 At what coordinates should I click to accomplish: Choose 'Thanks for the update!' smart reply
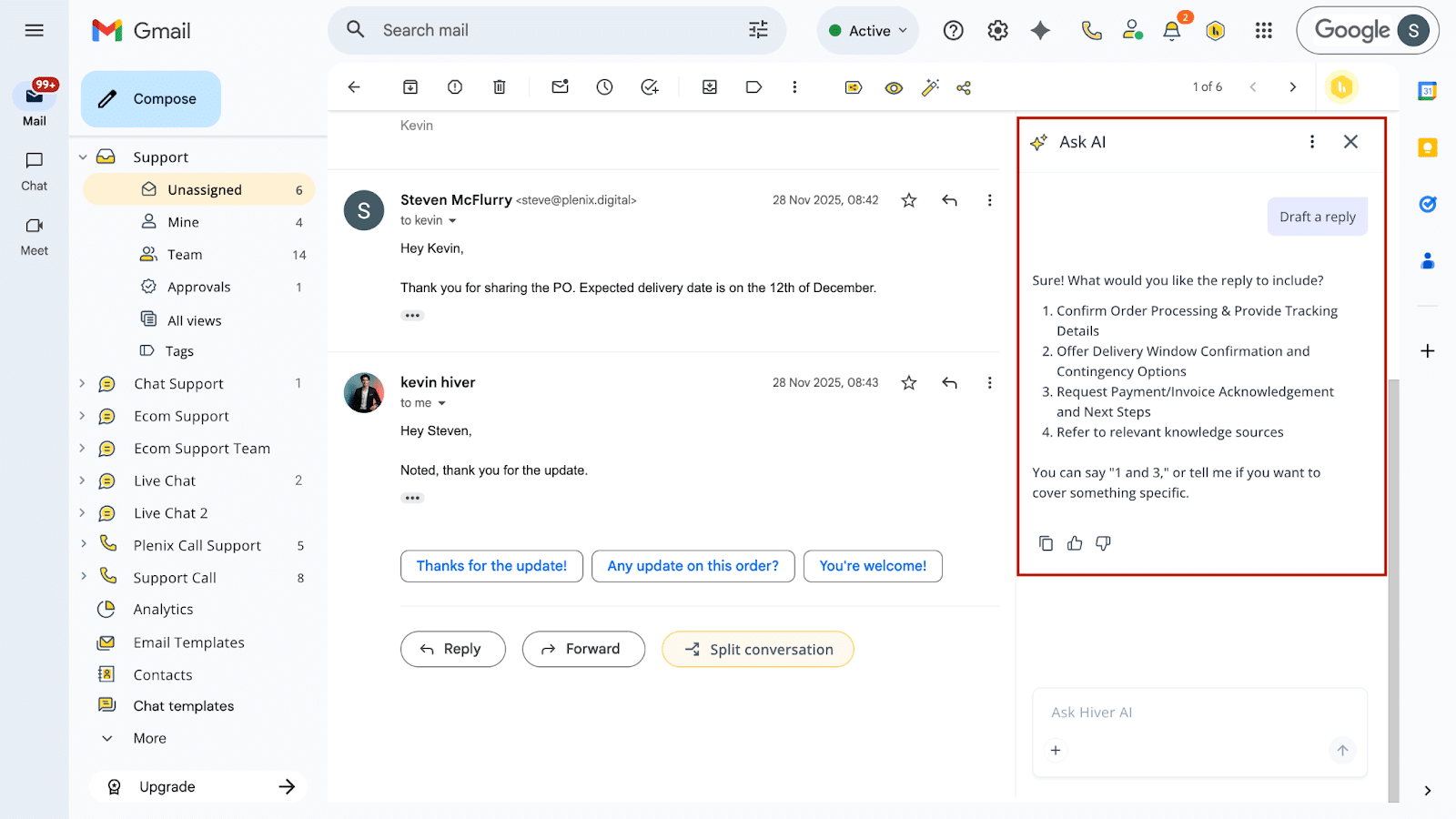pos(491,566)
